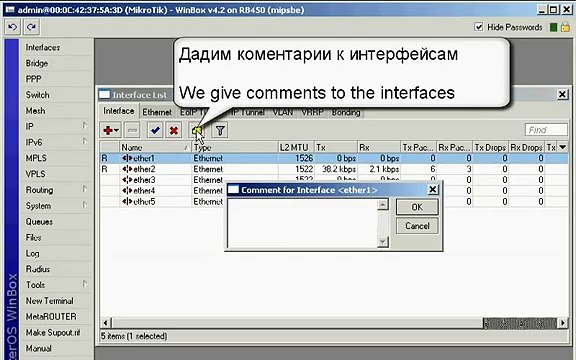Screen dimensions: 576x360
Task: Open the PPP menu item
Action: (x=33, y=79)
